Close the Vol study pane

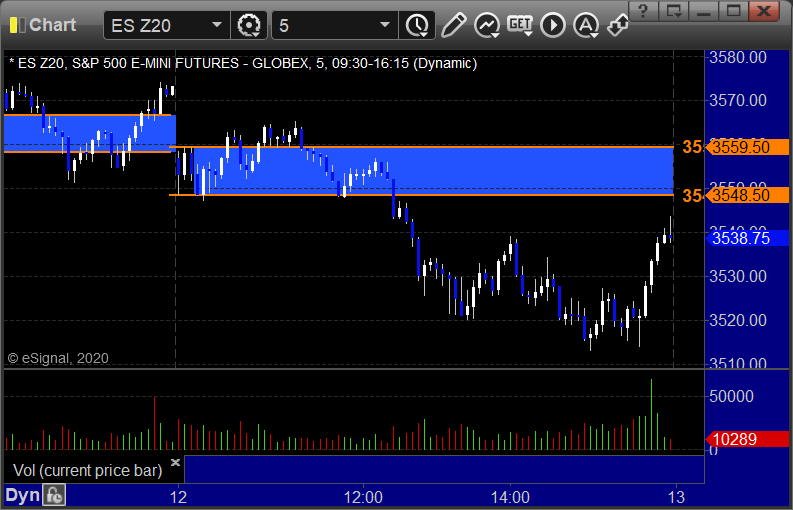[175, 462]
